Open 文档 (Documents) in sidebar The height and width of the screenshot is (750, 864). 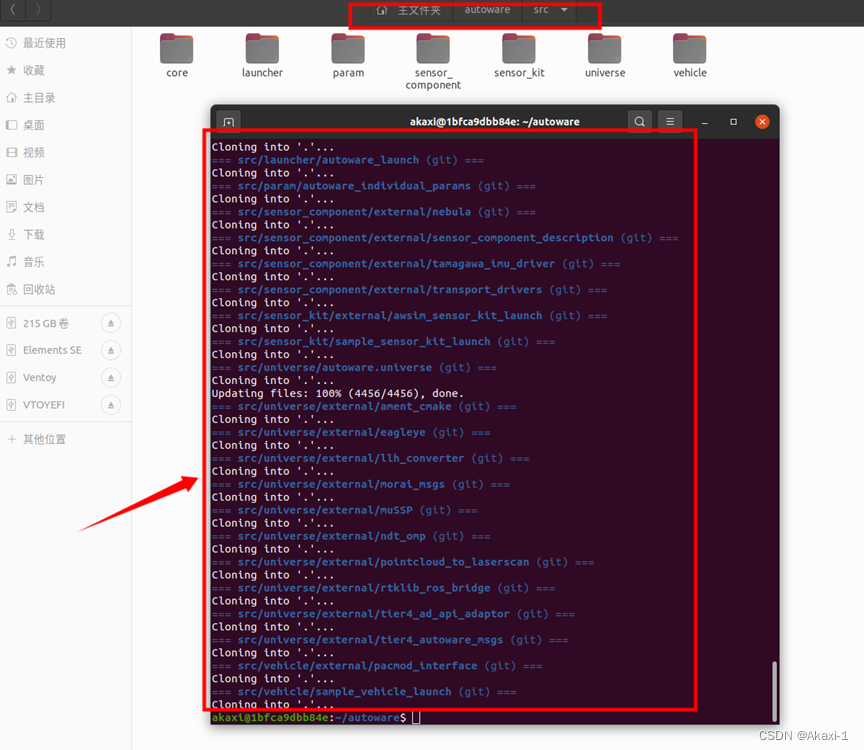coord(66,207)
